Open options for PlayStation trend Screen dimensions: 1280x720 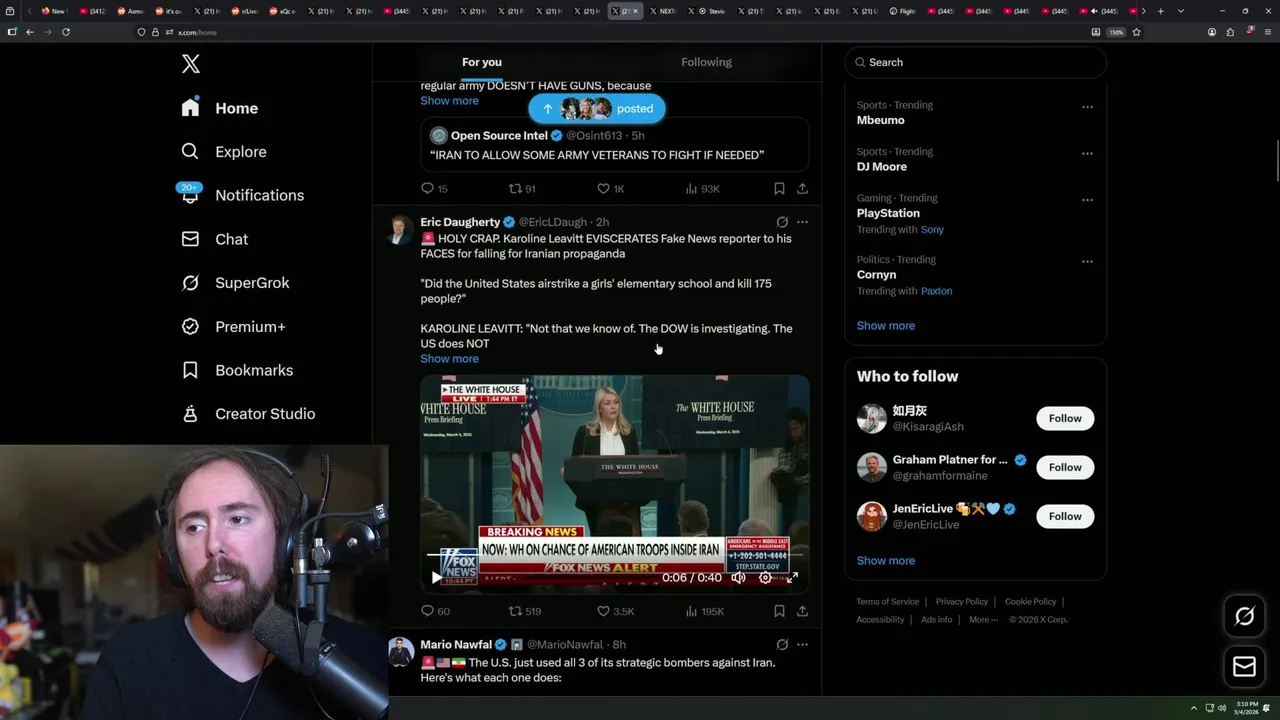click(1087, 200)
